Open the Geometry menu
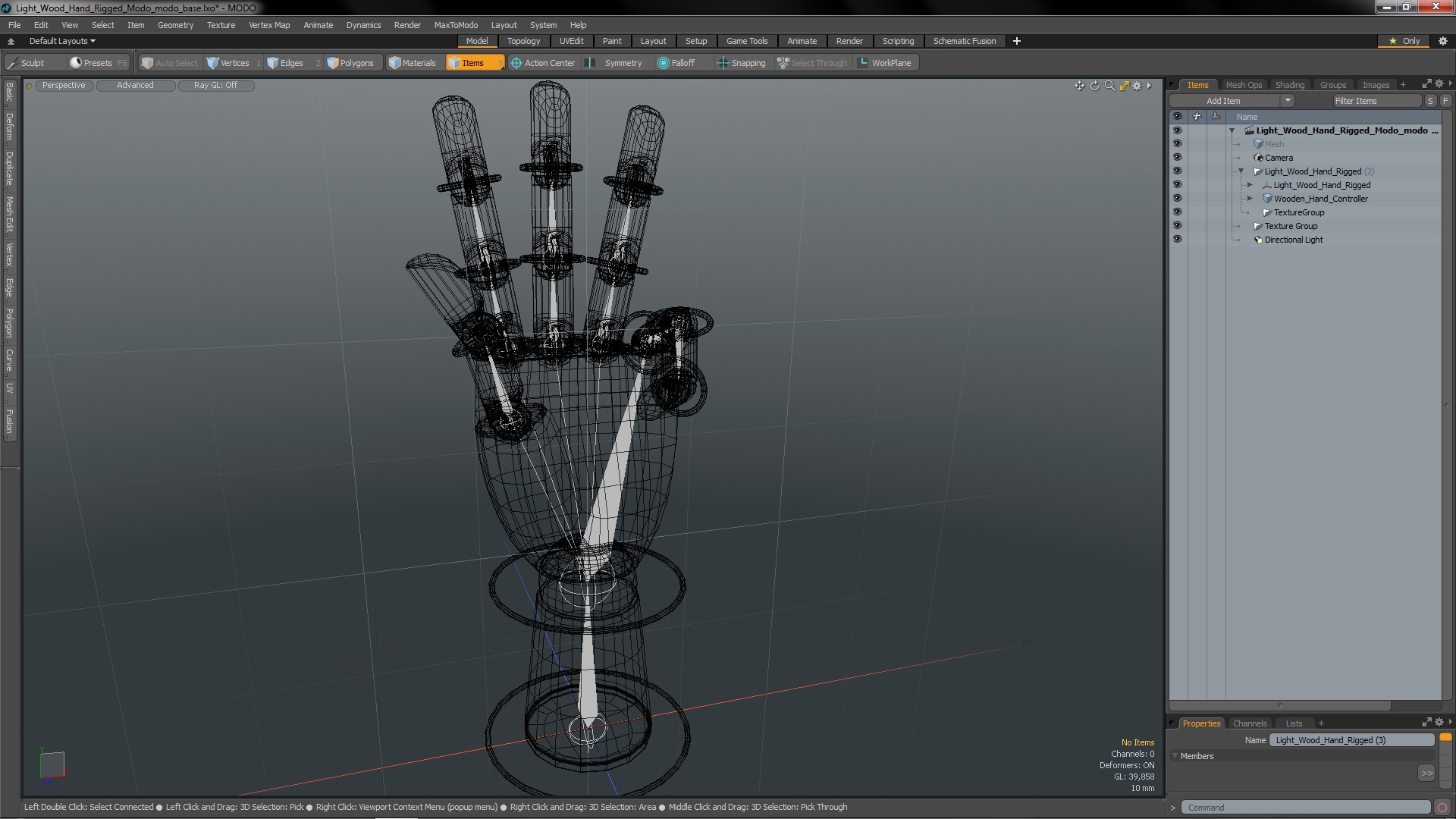Image resolution: width=1456 pixels, height=819 pixels. 175,25
